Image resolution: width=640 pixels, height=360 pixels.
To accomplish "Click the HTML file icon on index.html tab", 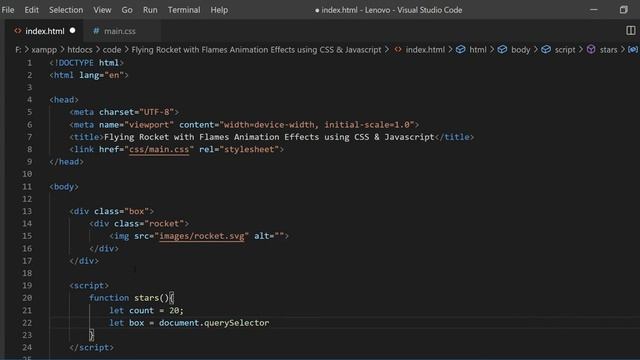I will pyautogui.click(x=18, y=31).
